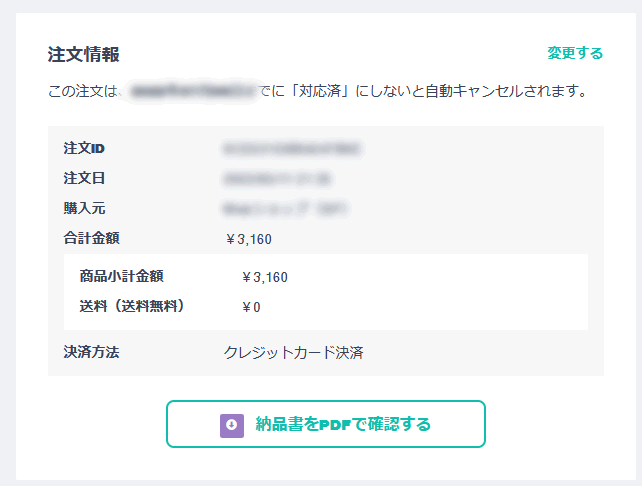Click the 変更する link
Screen dimensions: 642x486
click(x=575, y=53)
